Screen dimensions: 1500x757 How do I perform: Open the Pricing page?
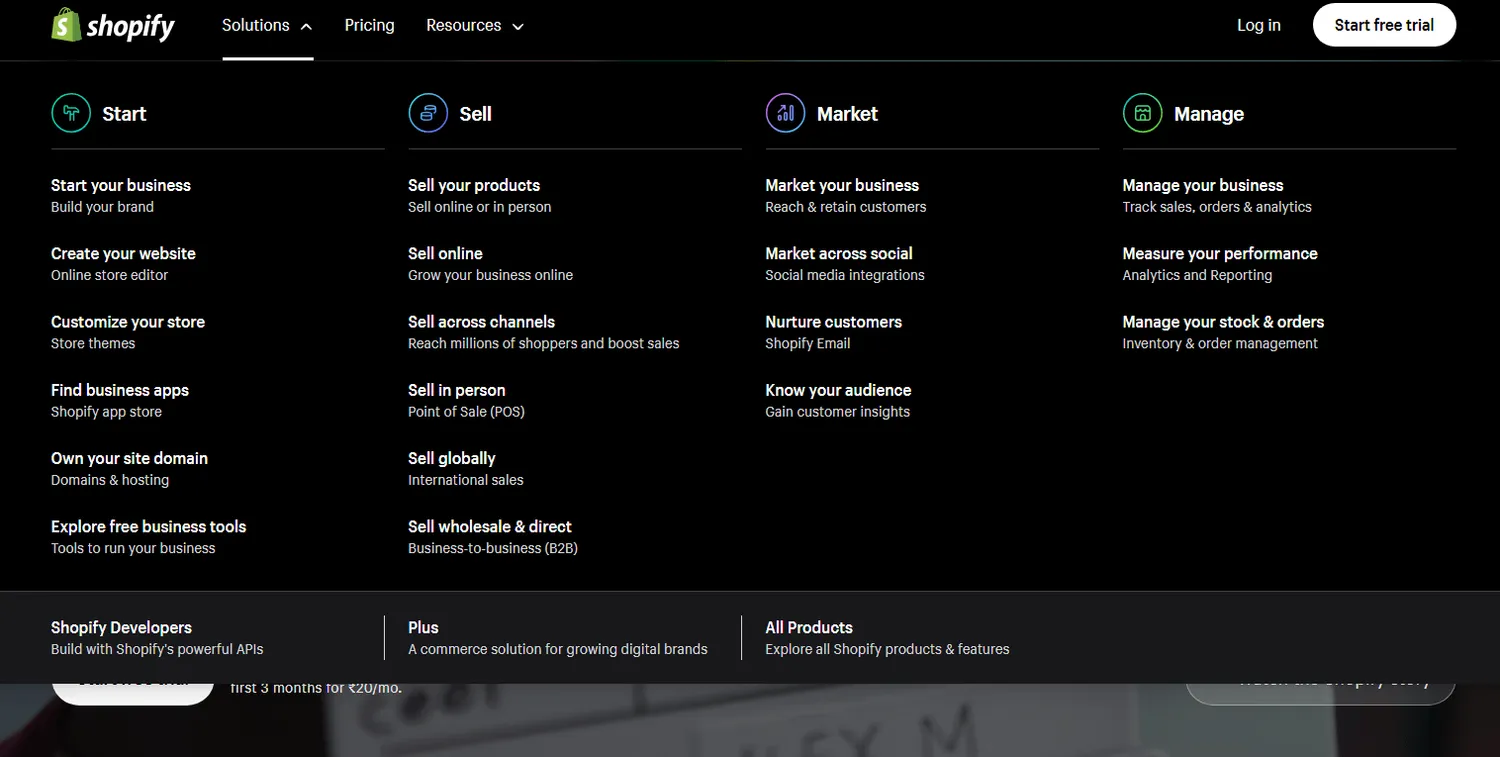click(x=369, y=26)
